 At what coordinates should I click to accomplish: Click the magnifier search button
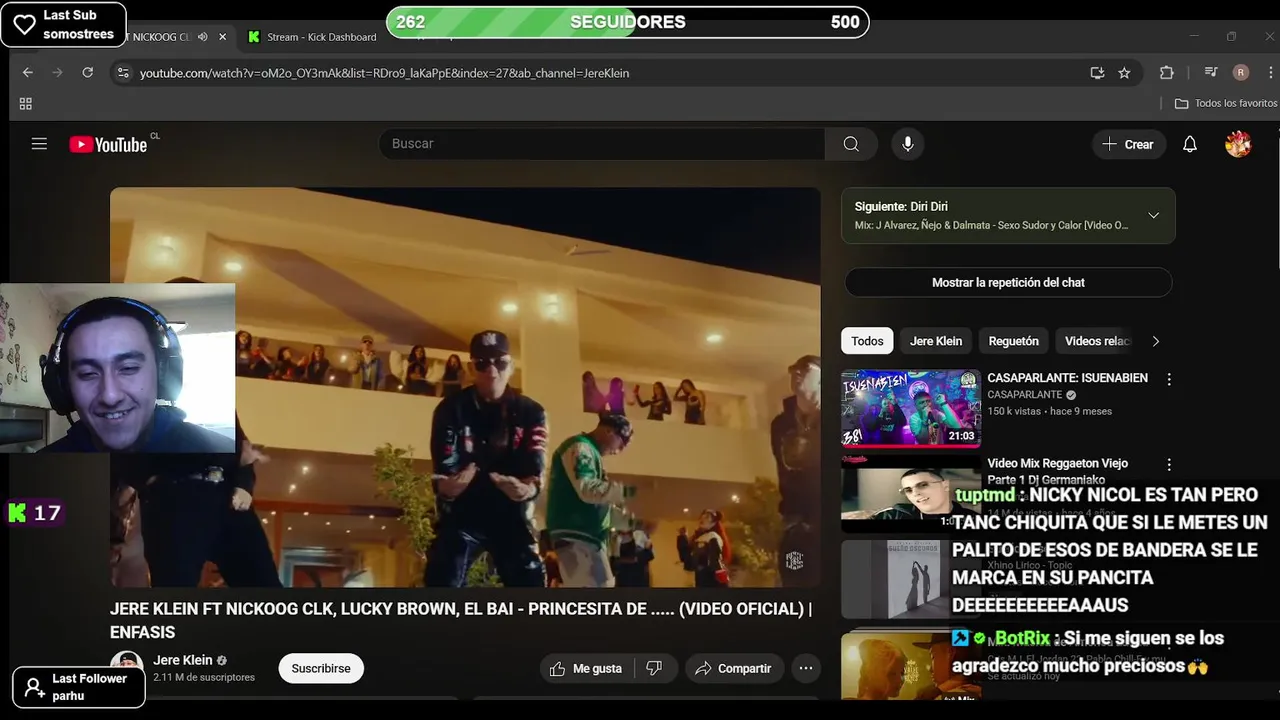click(851, 144)
